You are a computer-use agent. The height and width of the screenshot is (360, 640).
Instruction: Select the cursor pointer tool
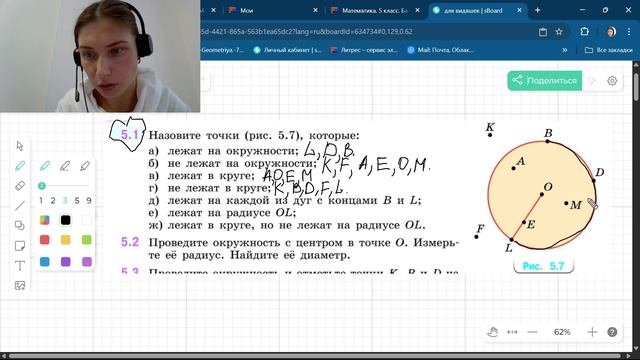(20, 146)
